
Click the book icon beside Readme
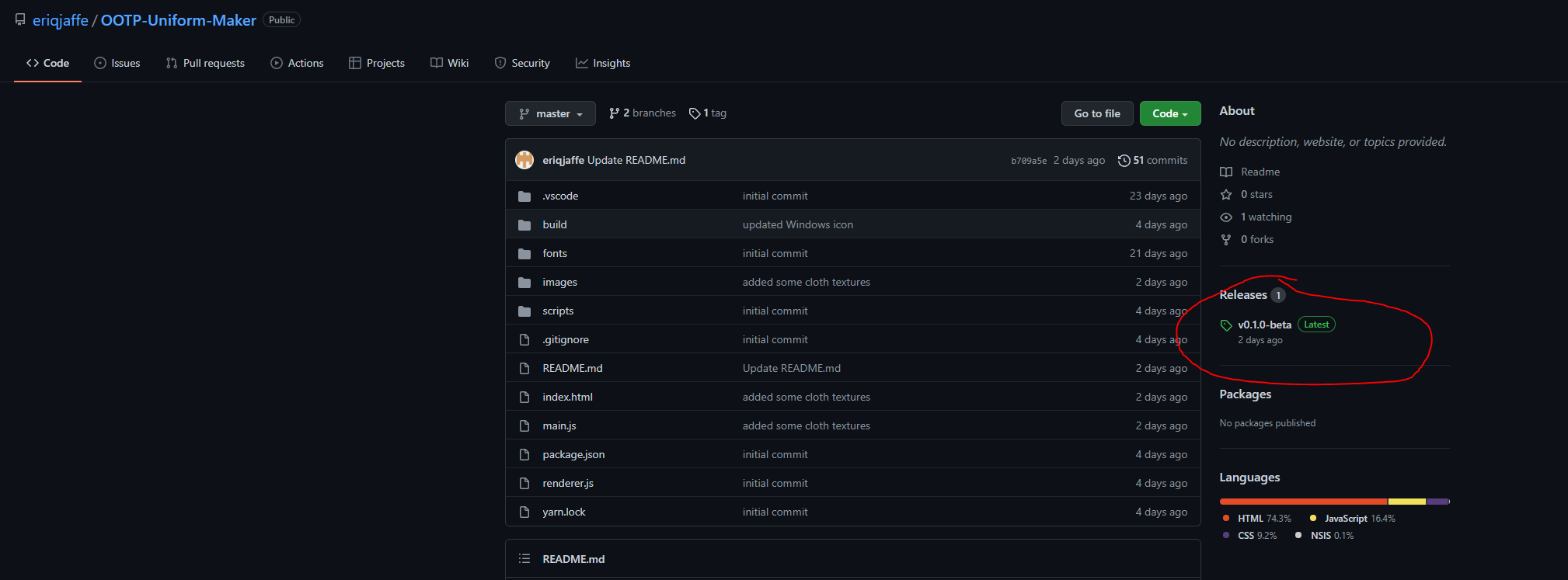(x=1226, y=172)
